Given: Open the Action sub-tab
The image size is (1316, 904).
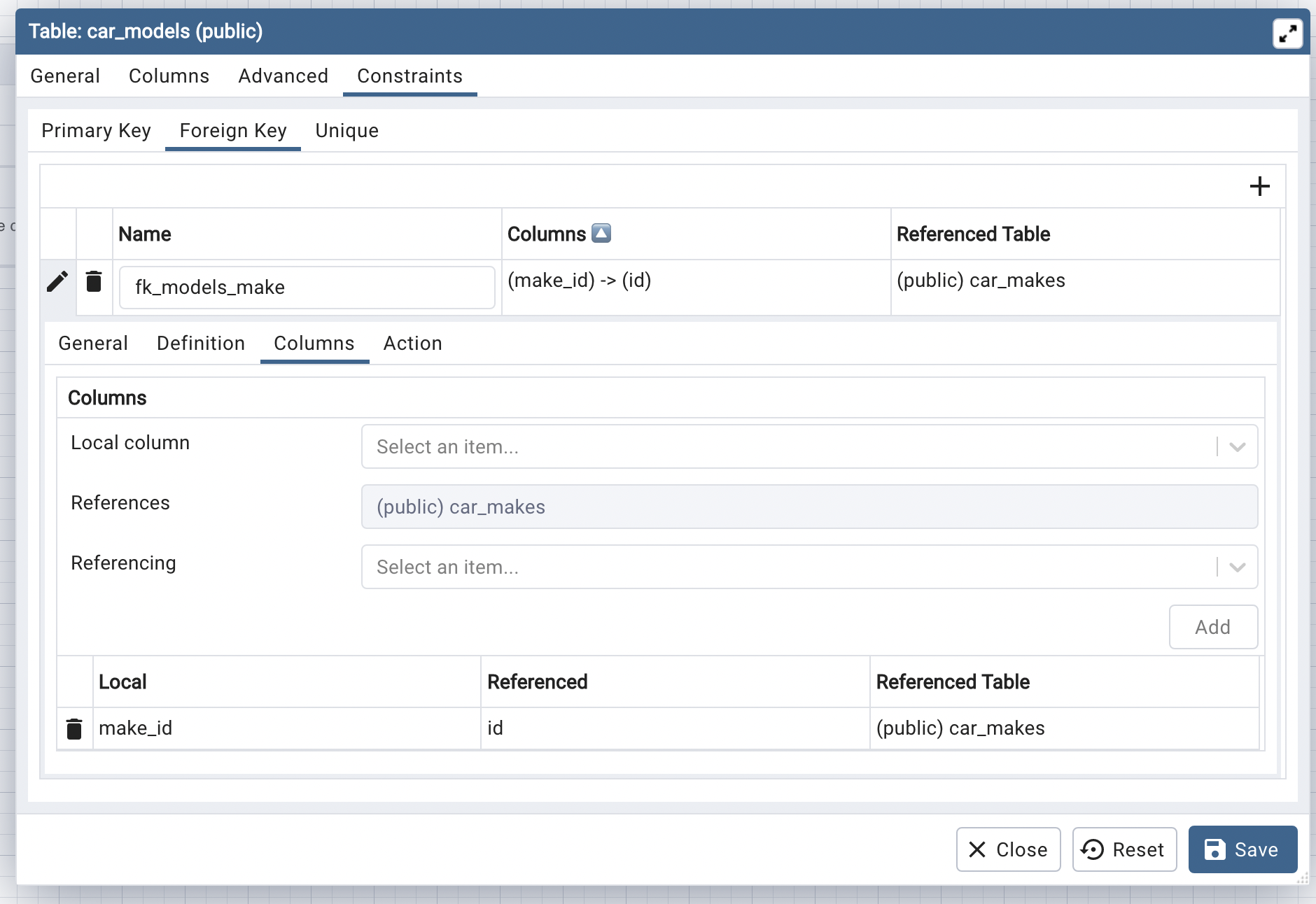Looking at the screenshot, I should (412, 344).
